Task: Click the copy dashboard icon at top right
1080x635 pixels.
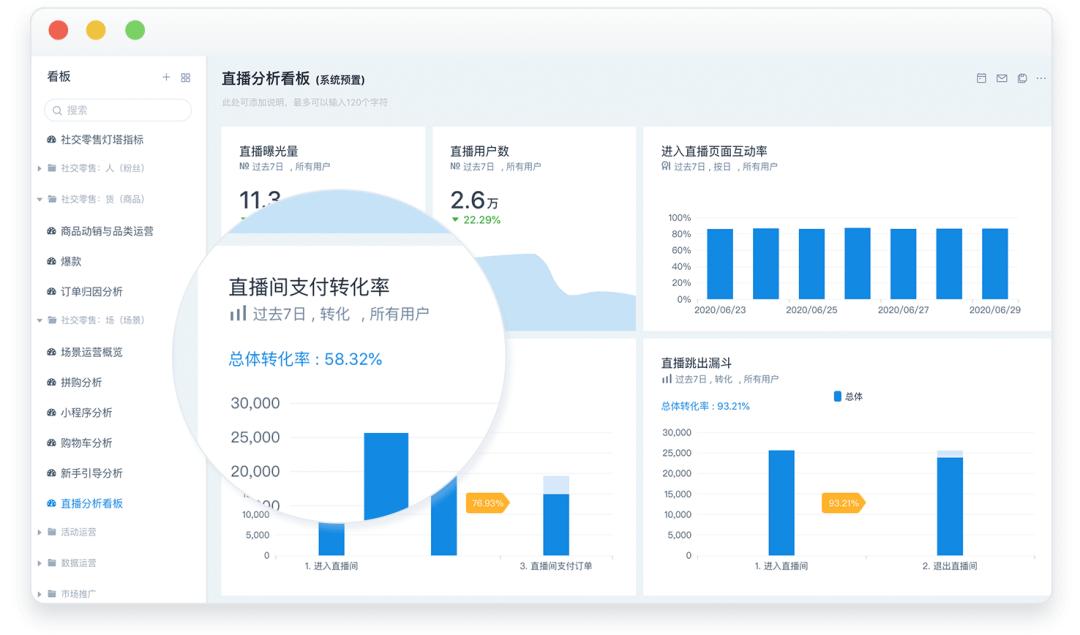Action: coord(1022,79)
